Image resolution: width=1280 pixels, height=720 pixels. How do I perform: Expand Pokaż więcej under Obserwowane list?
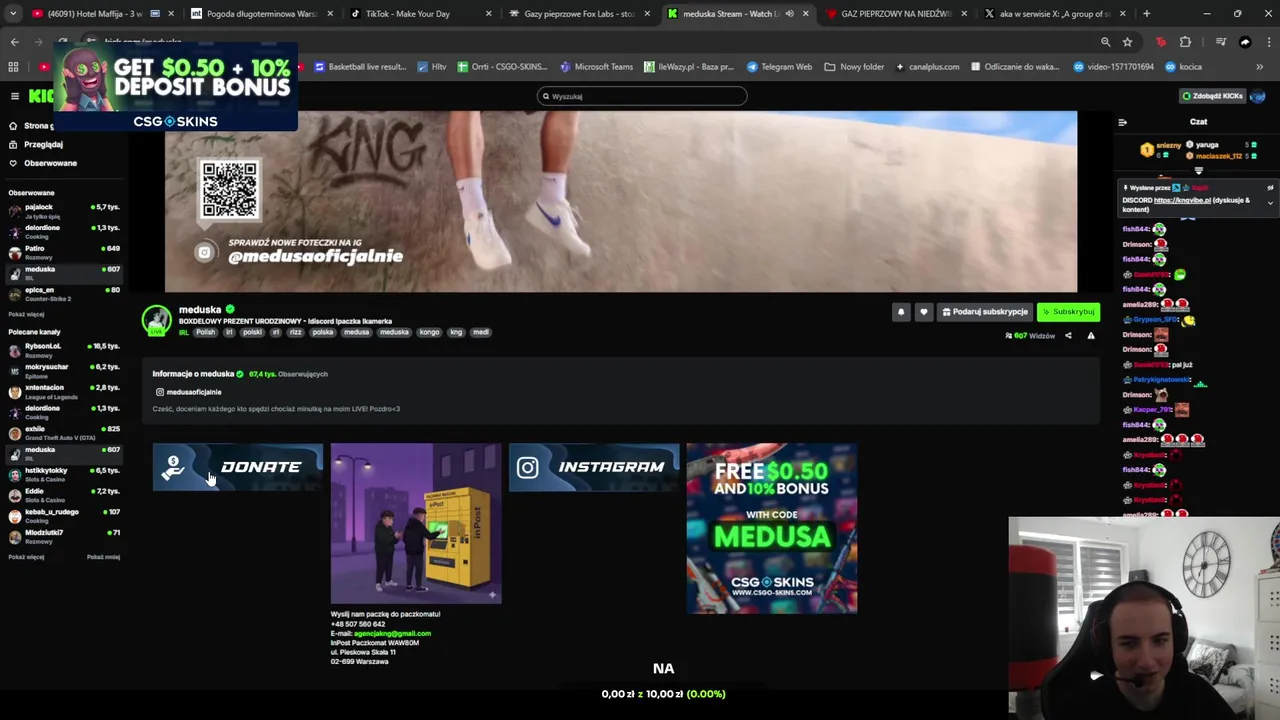pos(26,314)
